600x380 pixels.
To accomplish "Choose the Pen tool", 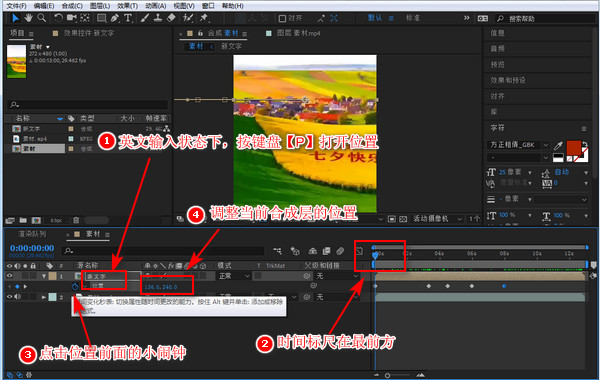I will point(114,18).
